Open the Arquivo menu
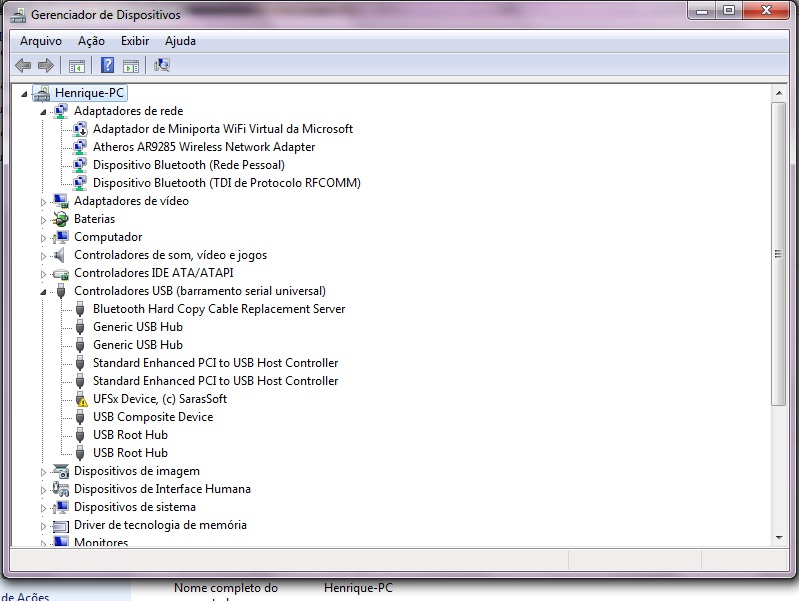Screen dimensions: 799x601 tap(41, 41)
